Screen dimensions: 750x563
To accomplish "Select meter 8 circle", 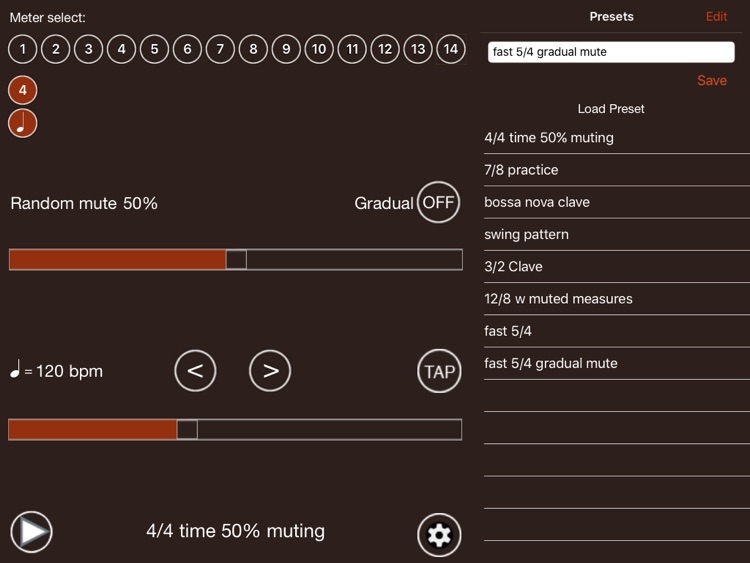I will point(253,49).
